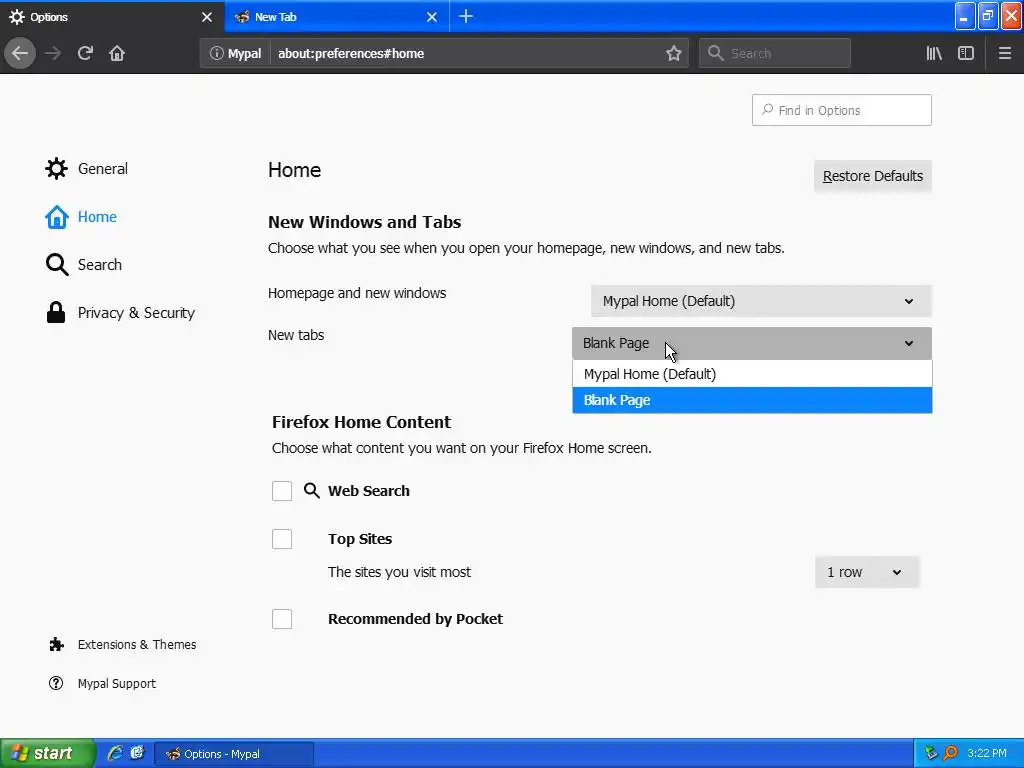1024x768 pixels.
Task: Open the Library icon in toolbar
Action: pyautogui.click(x=934, y=53)
